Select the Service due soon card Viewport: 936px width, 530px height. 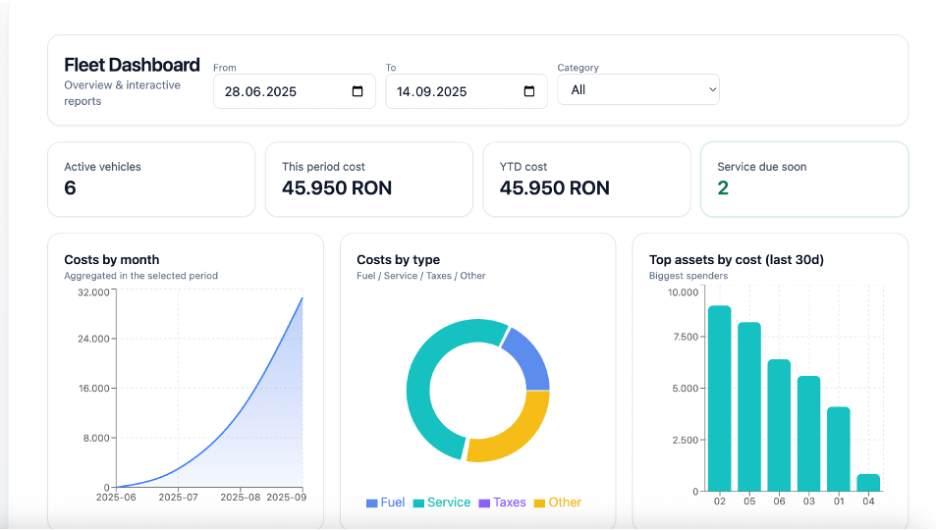coord(804,179)
